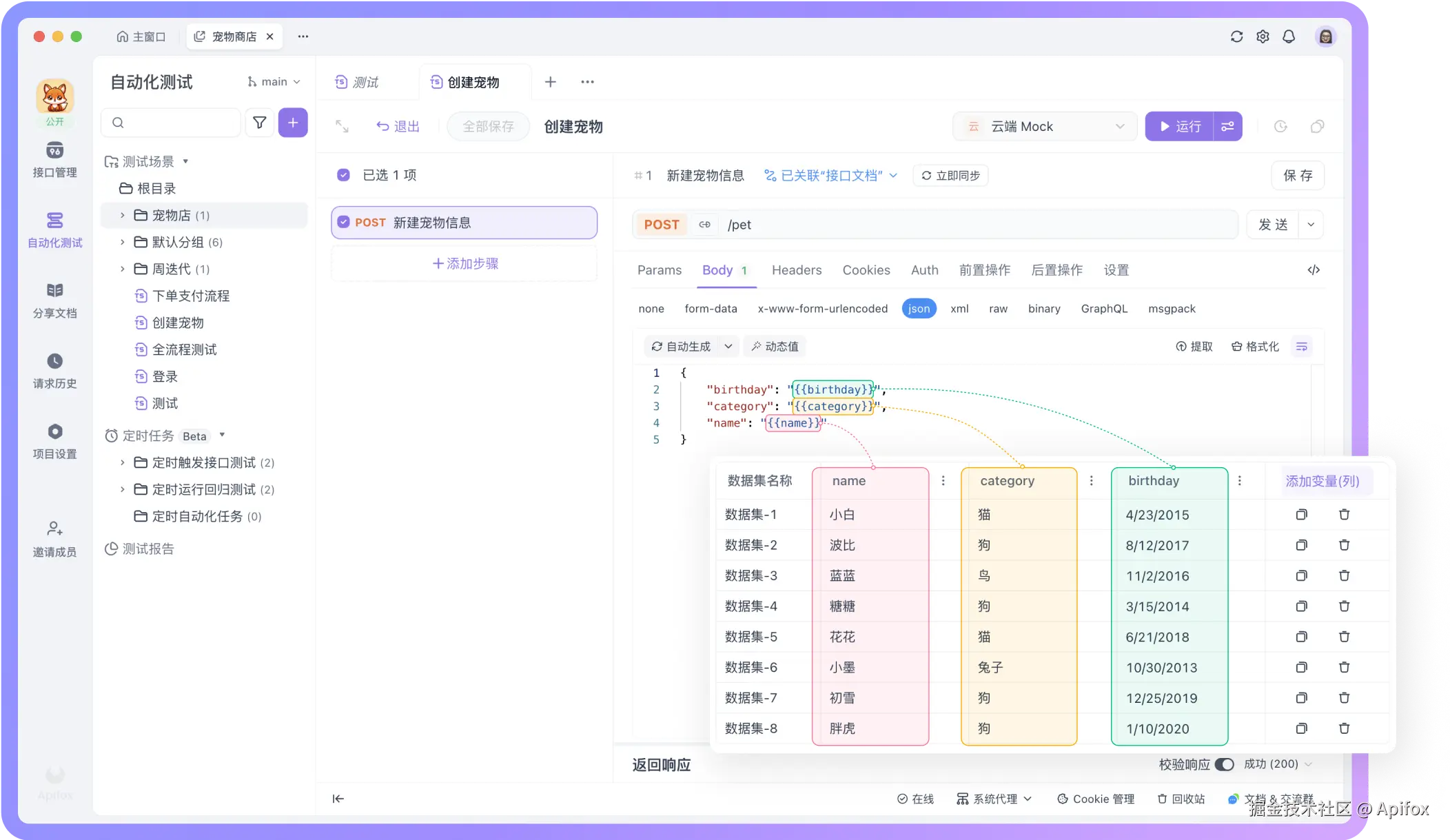Viewport: 1450px width, 840px height.
Task: Open the main branch dropdown
Action: pos(274,81)
